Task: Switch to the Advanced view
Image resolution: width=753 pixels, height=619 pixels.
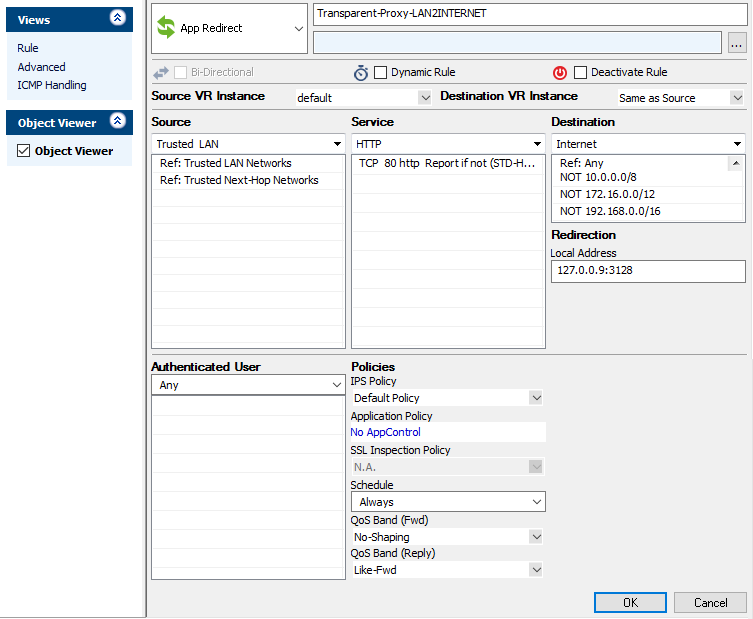Action: (41, 67)
